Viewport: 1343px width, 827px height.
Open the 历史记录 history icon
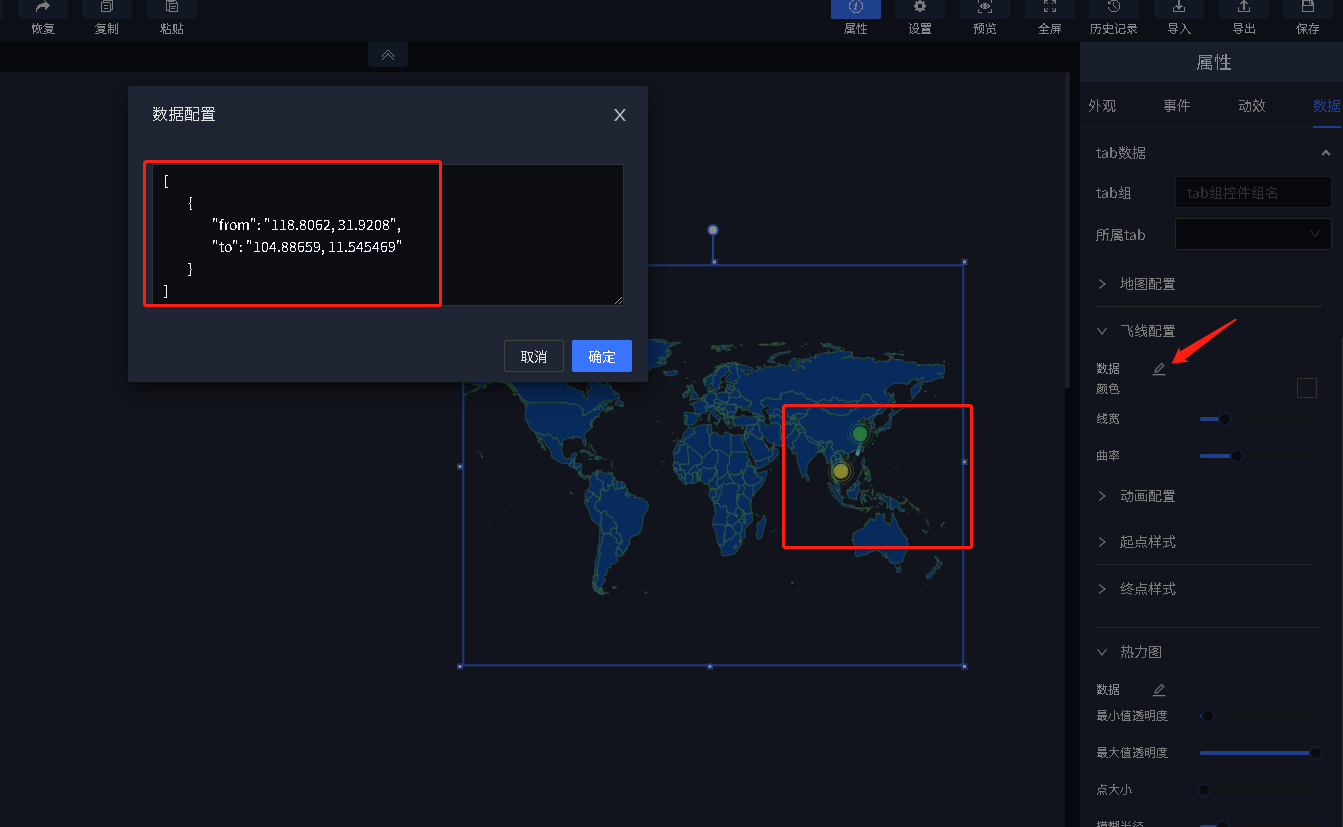coord(1114,8)
